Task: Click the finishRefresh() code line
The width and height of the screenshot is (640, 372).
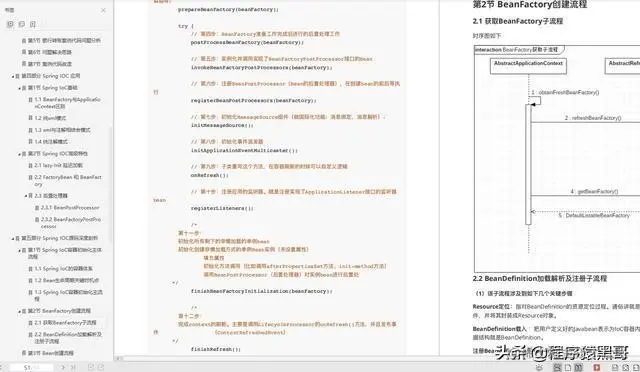Action: [216, 350]
